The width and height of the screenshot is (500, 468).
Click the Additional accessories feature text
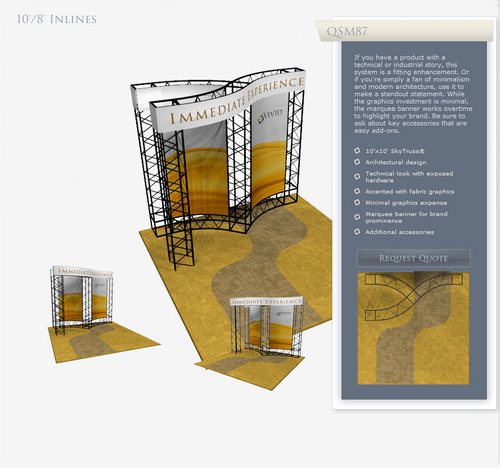pos(400,232)
